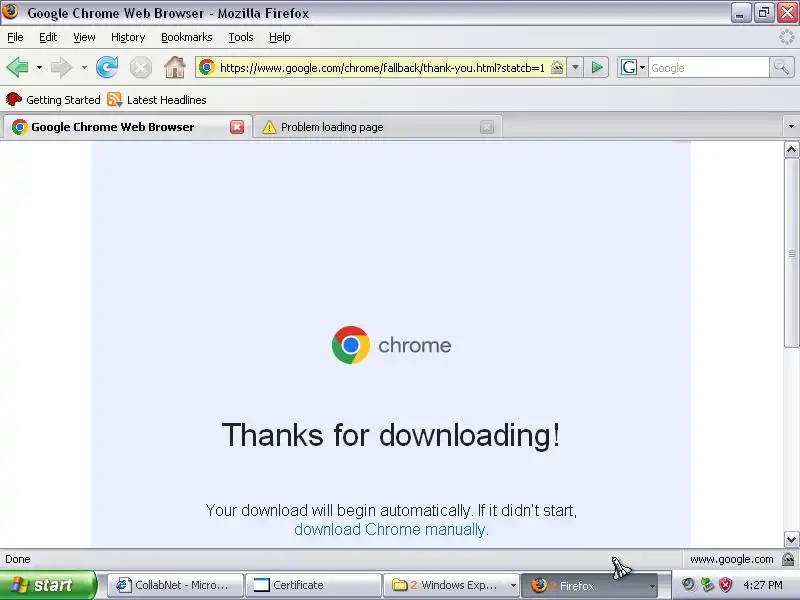The height and width of the screenshot is (600, 800).
Task: Click the Done status bar text
Action: point(18,559)
